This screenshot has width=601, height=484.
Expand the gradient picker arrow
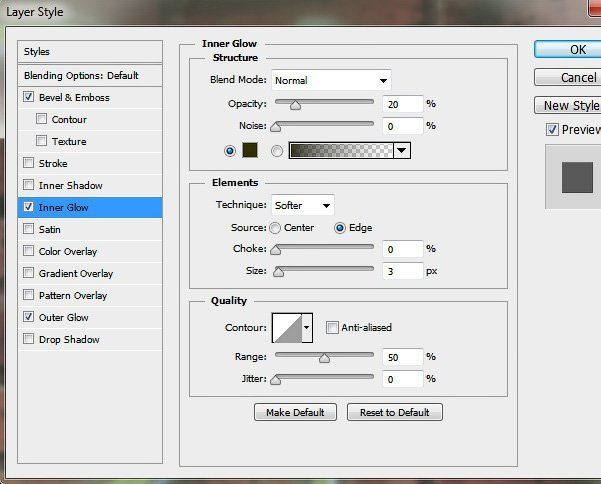[x=402, y=150]
